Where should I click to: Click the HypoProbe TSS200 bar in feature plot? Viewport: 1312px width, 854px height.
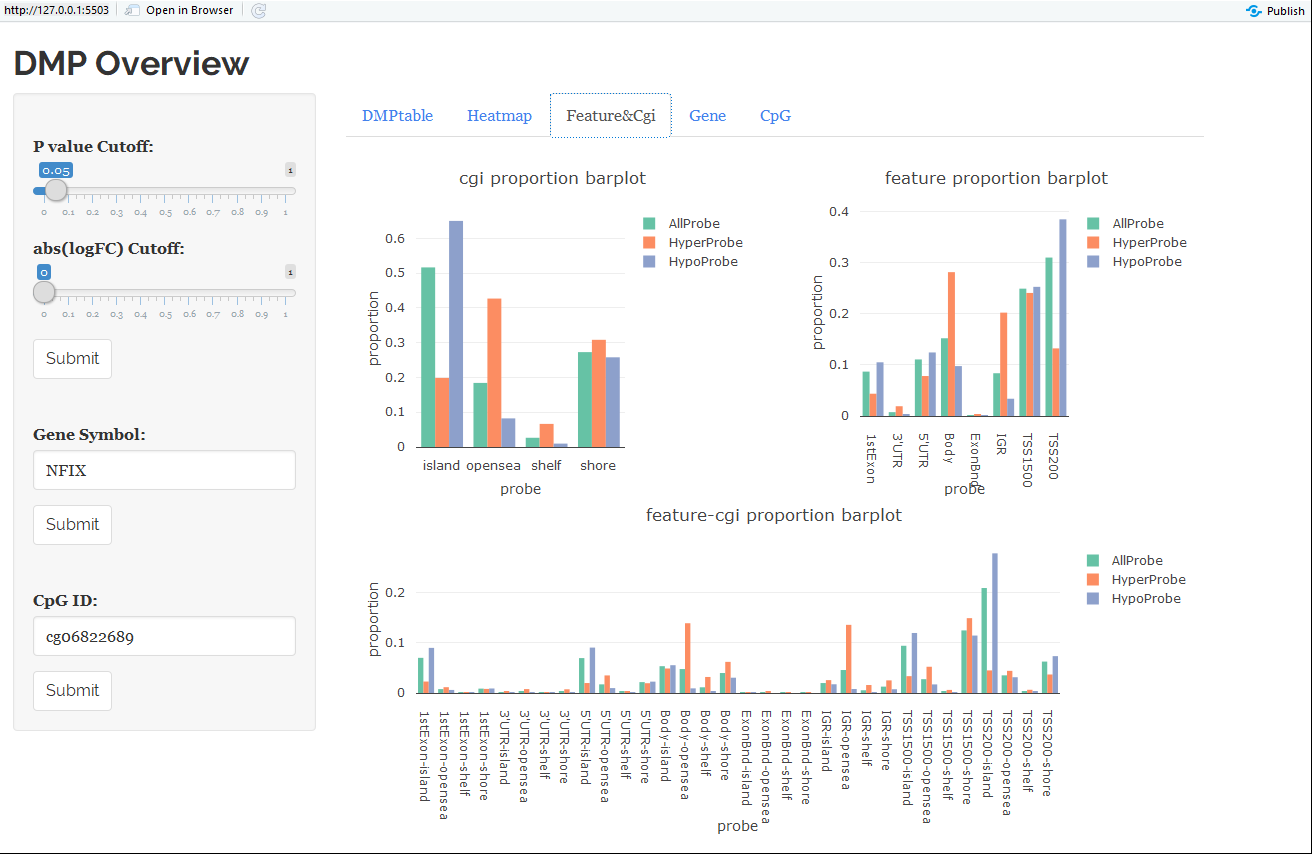1063,317
